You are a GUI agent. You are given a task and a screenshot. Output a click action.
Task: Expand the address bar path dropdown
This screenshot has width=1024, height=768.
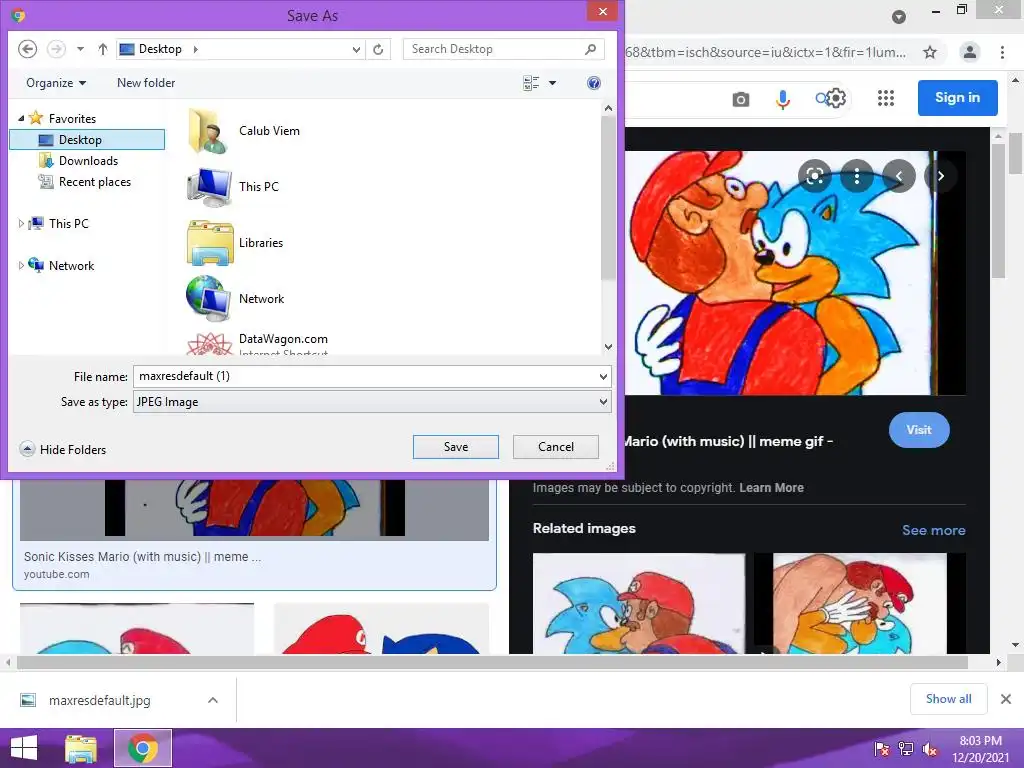pos(356,50)
